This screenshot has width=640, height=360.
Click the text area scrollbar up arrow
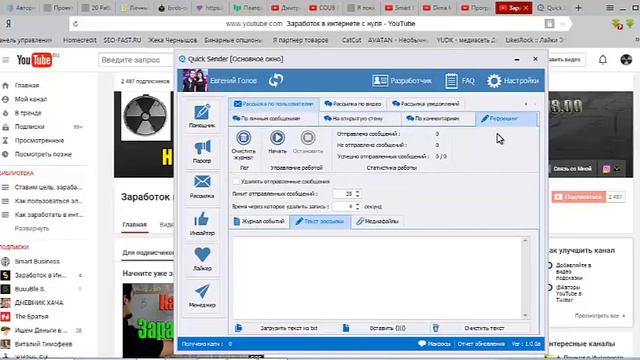tap(525, 240)
